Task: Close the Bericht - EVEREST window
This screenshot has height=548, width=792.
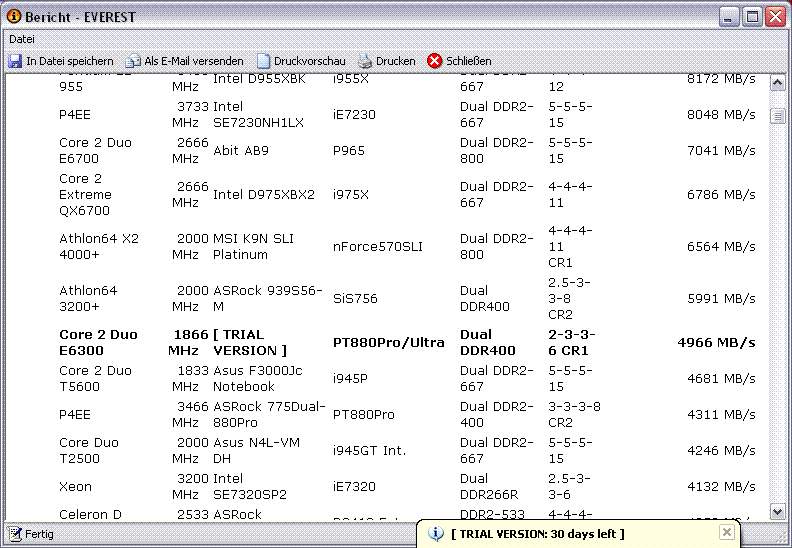Action: coord(775,17)
